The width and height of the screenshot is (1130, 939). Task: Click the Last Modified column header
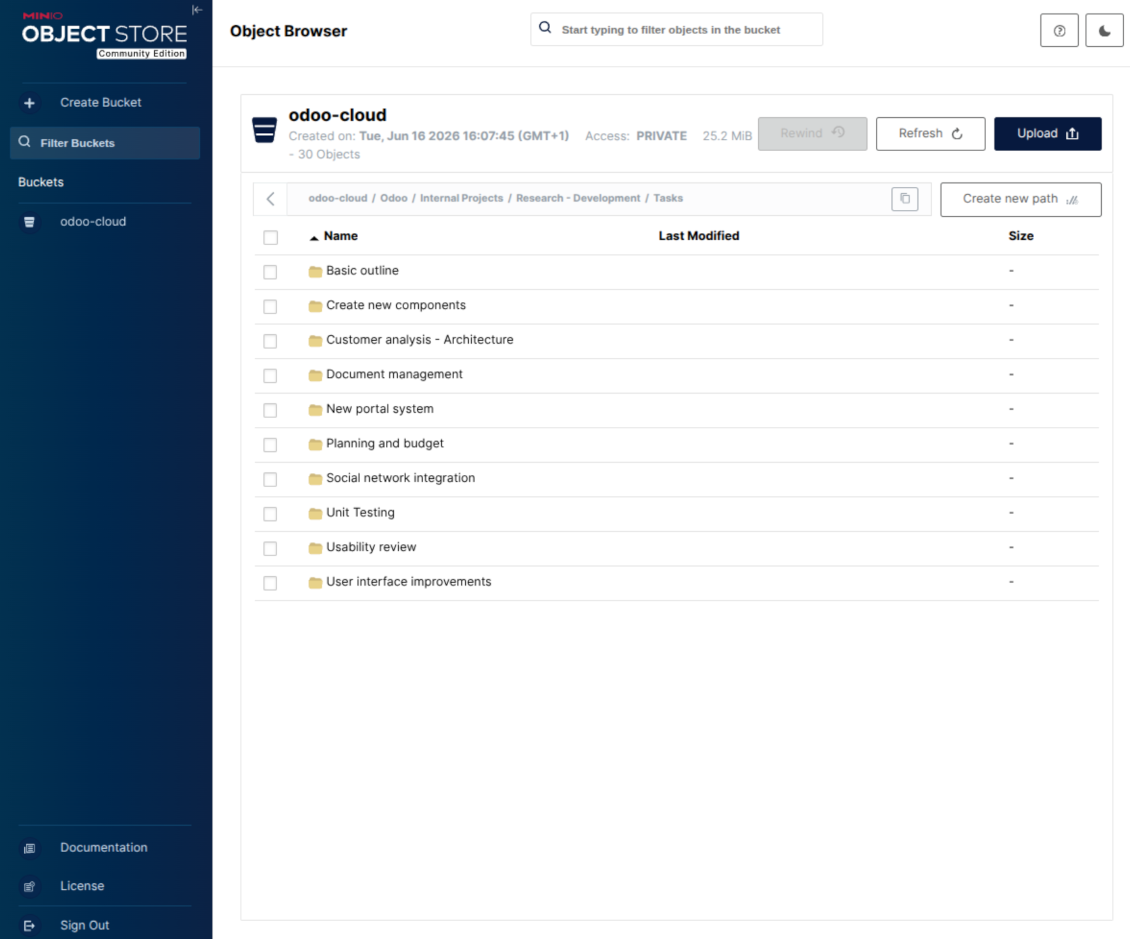698,236
